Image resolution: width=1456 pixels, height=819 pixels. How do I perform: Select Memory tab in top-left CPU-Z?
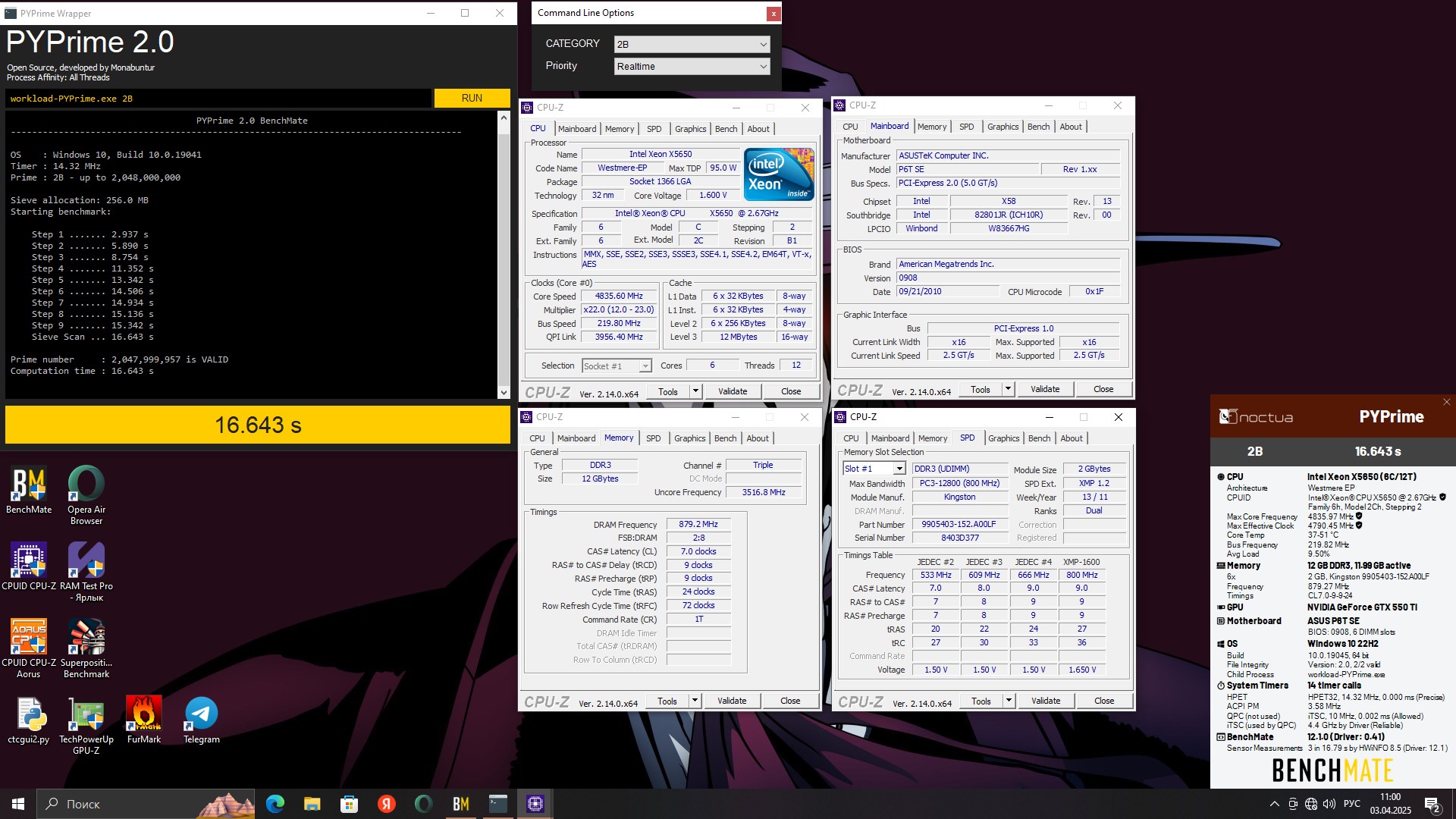pos(620,129)
